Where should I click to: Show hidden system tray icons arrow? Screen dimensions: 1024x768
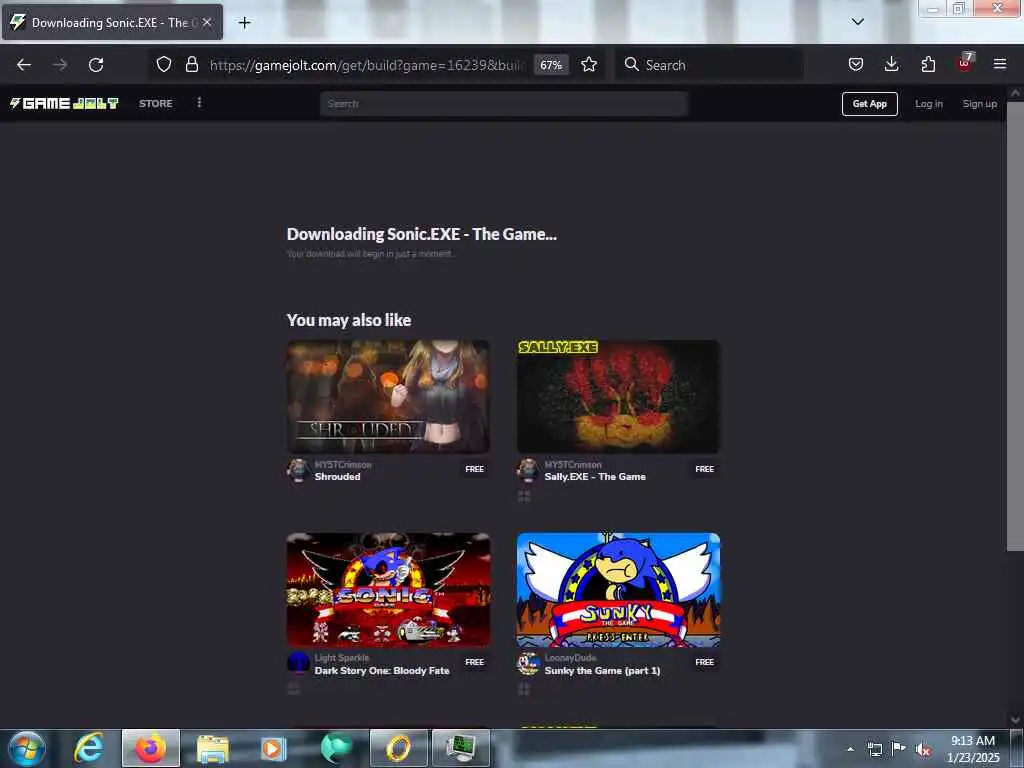tap(850, 749)
